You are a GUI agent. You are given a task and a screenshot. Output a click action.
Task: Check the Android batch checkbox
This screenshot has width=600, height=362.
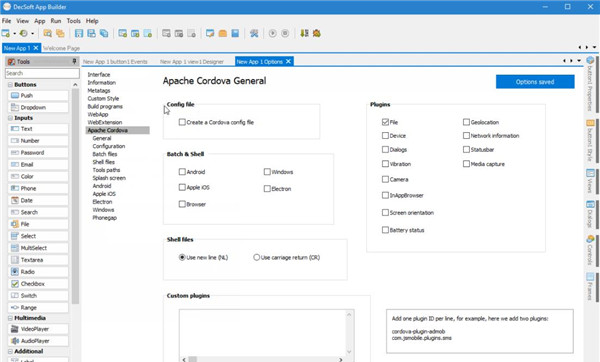[x=182, y=172]
